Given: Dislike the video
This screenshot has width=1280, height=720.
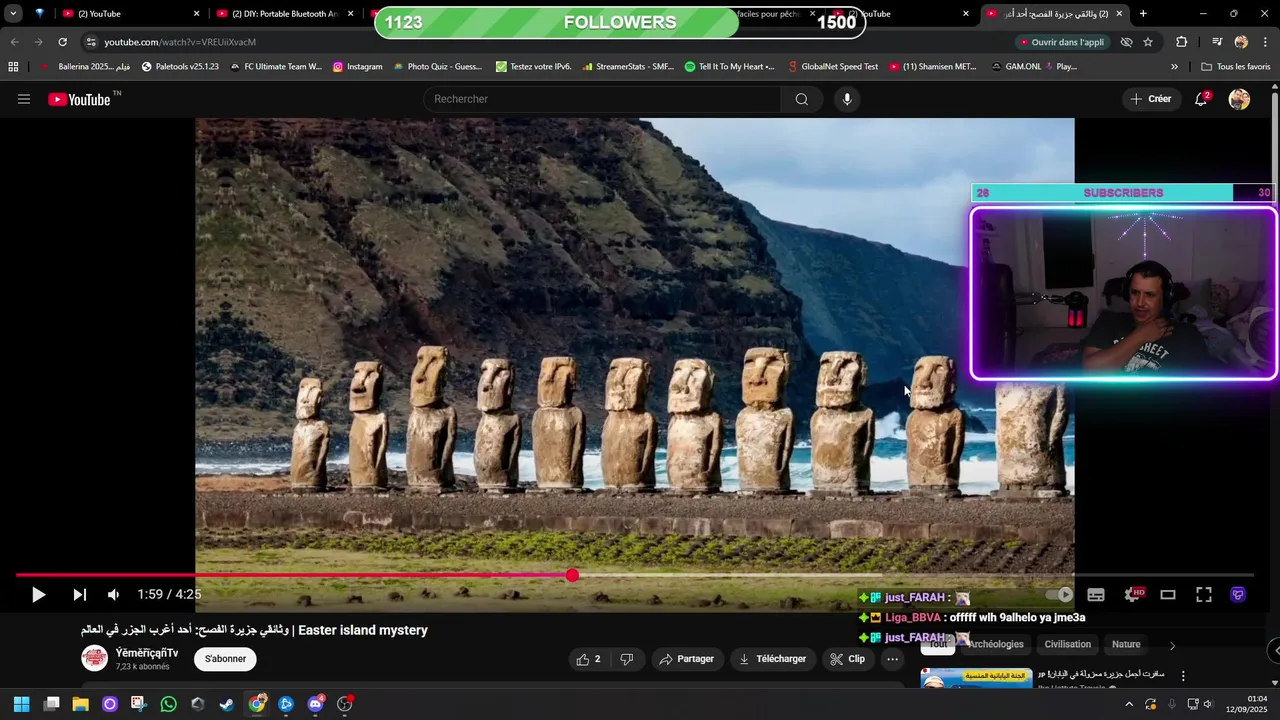Looking at the screenshot, I should coord(627,659).
